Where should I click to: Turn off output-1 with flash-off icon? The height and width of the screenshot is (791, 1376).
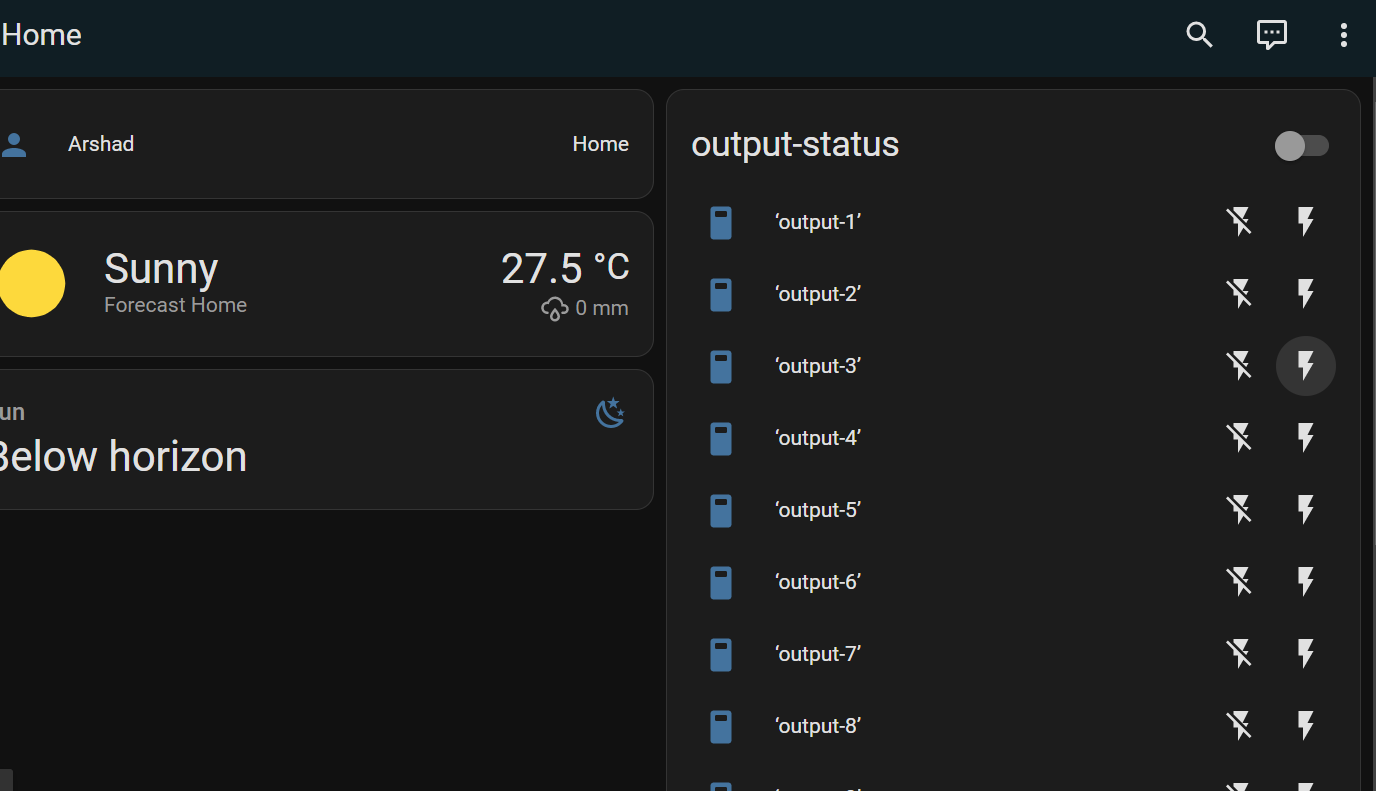(x=1239, y=221)
